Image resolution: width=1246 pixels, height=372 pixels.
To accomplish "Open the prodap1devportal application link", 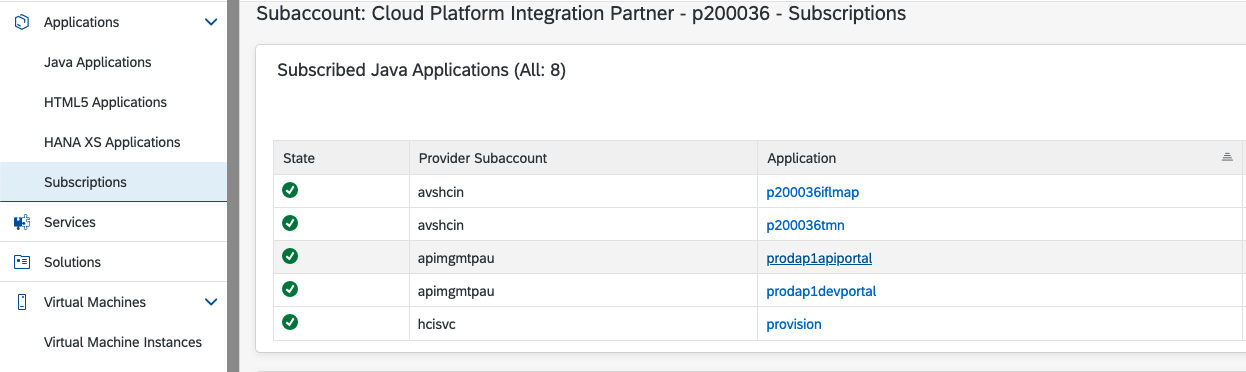I will pyautogui.click(x=821, y=291).
